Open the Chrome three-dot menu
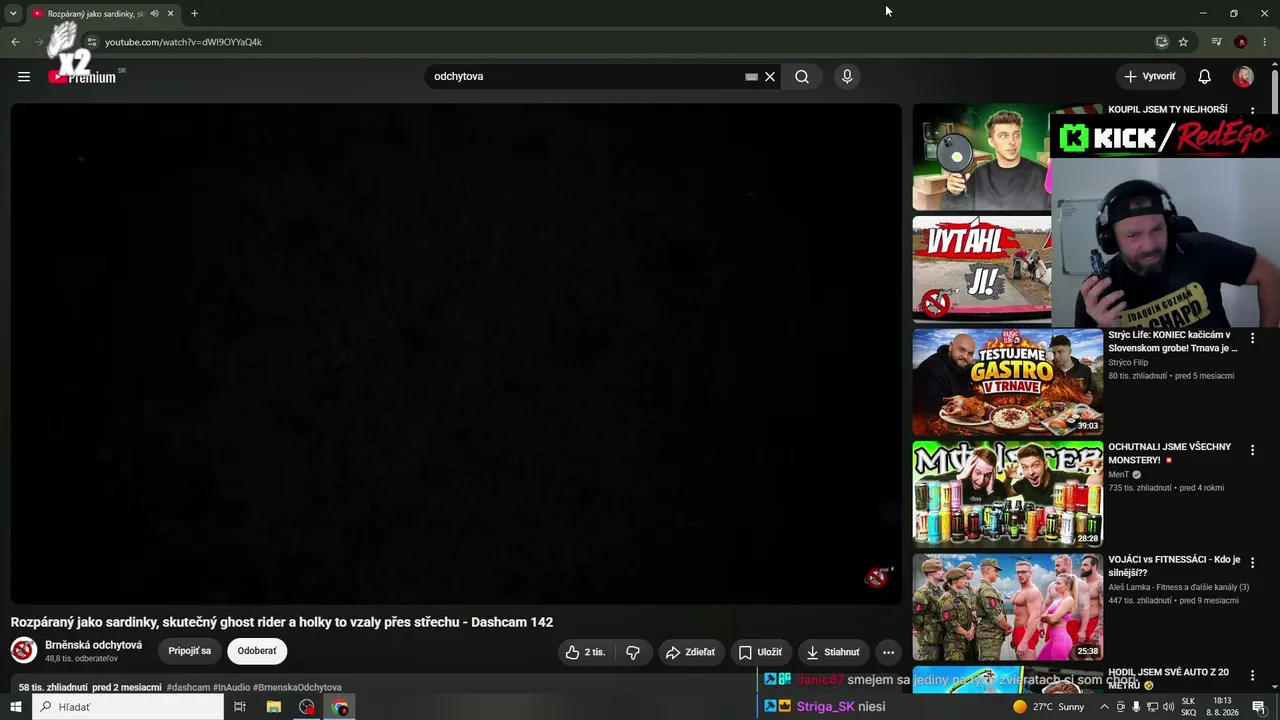 coord(1264,42)
